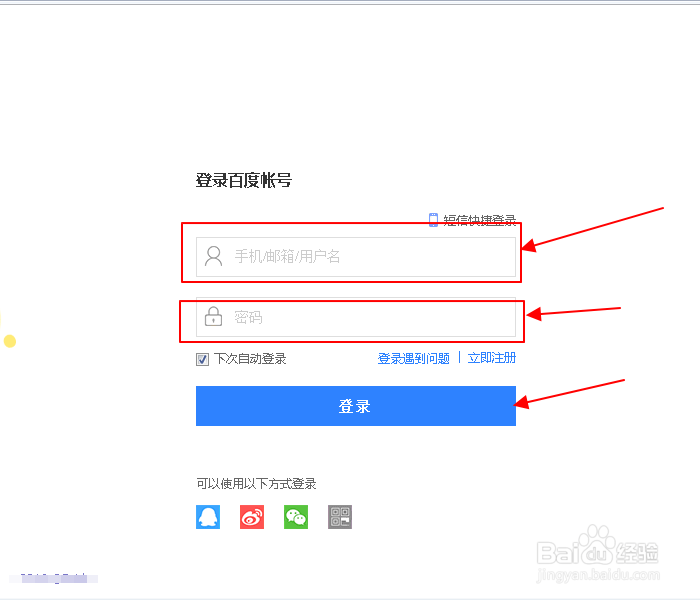Focus the 密码 input field

356,317
